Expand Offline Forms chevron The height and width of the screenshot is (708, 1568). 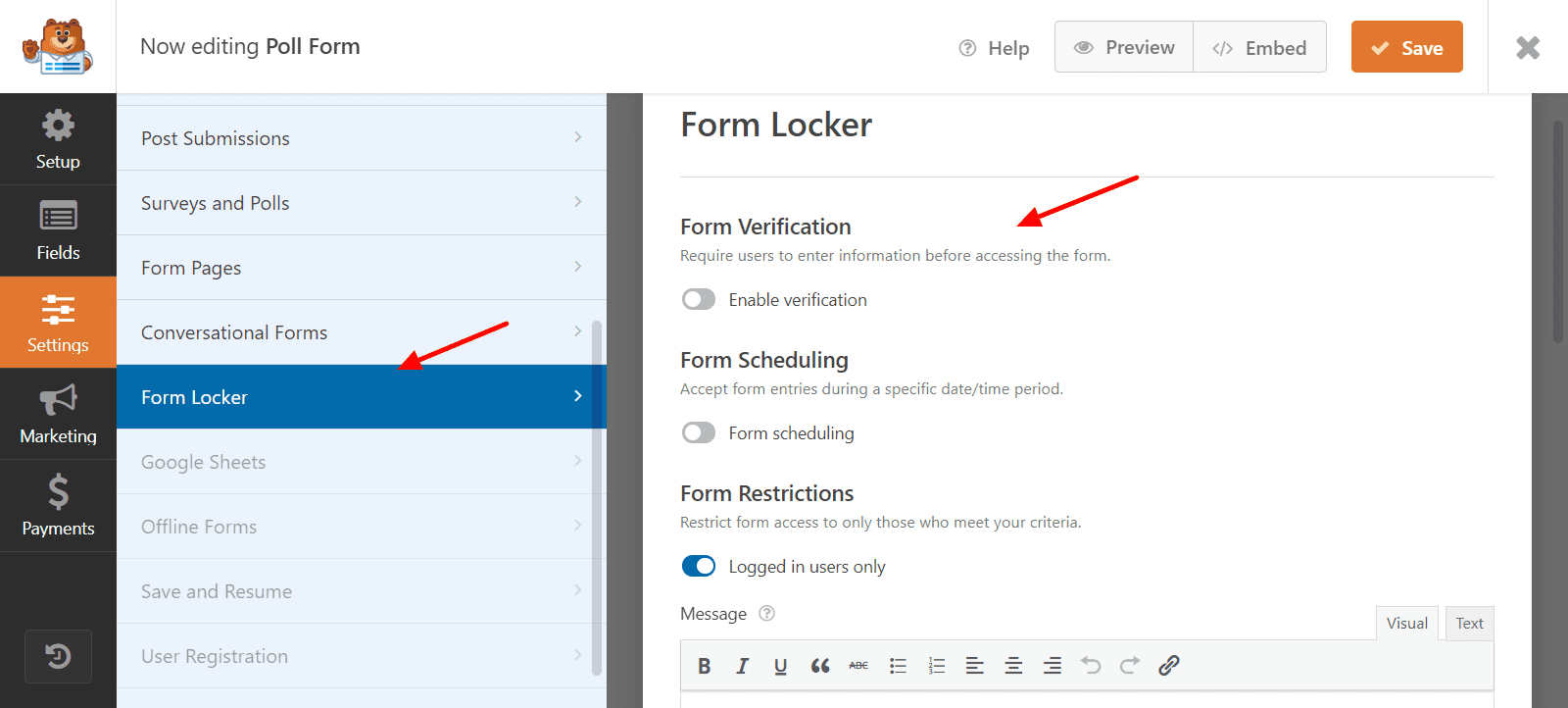click(578, 526)
